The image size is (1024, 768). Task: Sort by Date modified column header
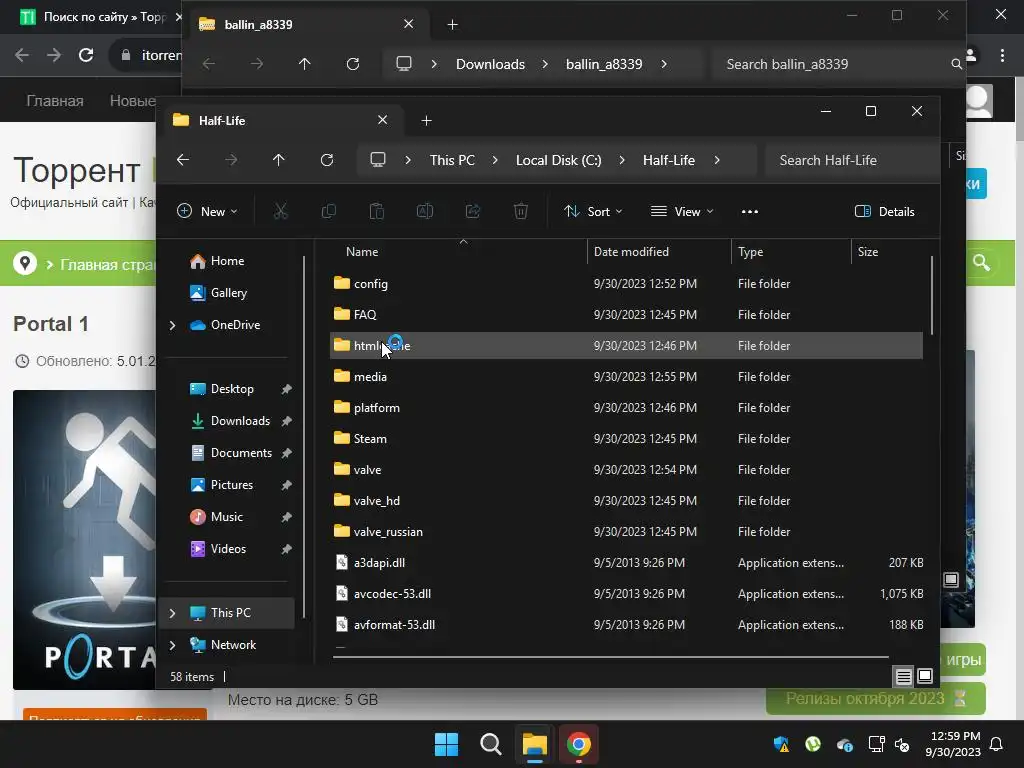coord(660,252)
